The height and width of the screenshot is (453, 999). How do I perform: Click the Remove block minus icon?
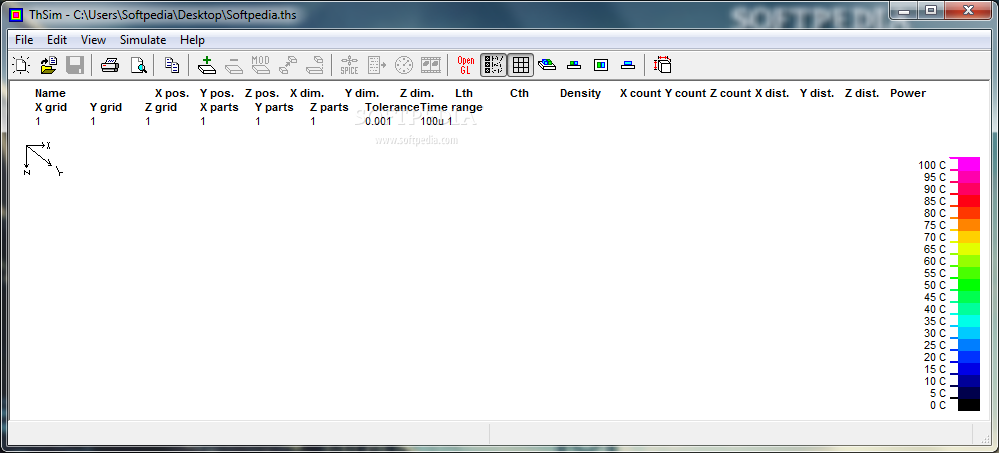click(x=234, y=65)
